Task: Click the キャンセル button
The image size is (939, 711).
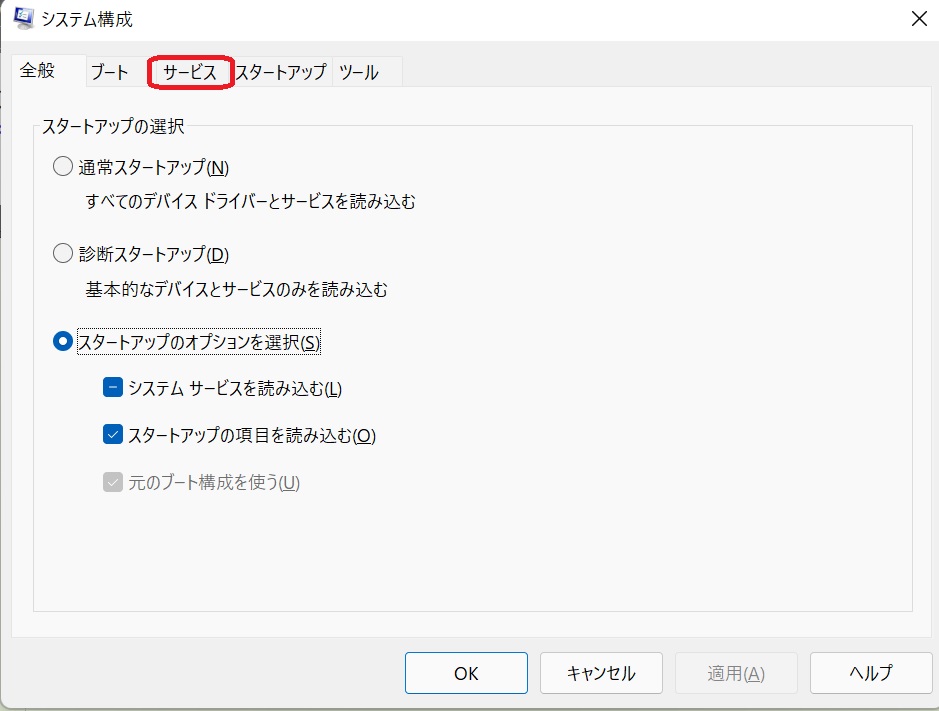Action: coord(601,673)
